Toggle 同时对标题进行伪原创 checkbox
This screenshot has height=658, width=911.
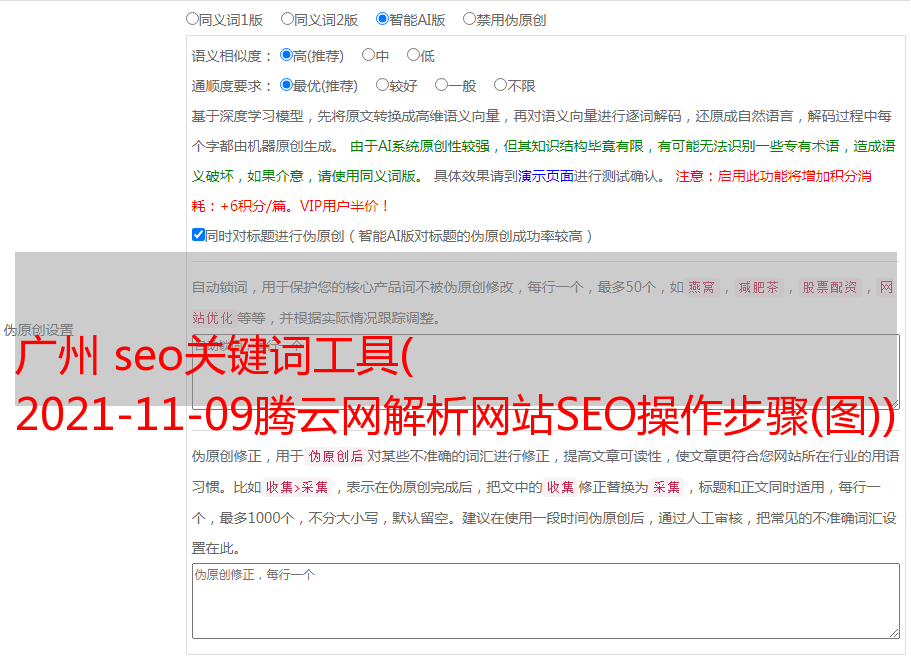pyautogui.click(x=198, y=235)
